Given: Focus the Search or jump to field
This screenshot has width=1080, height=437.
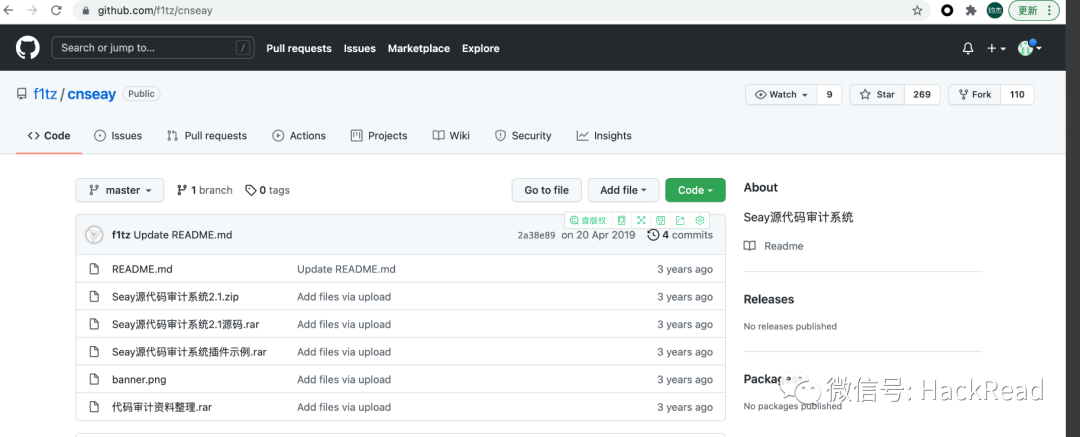Looking at the screenshot, I should (153, 48).
